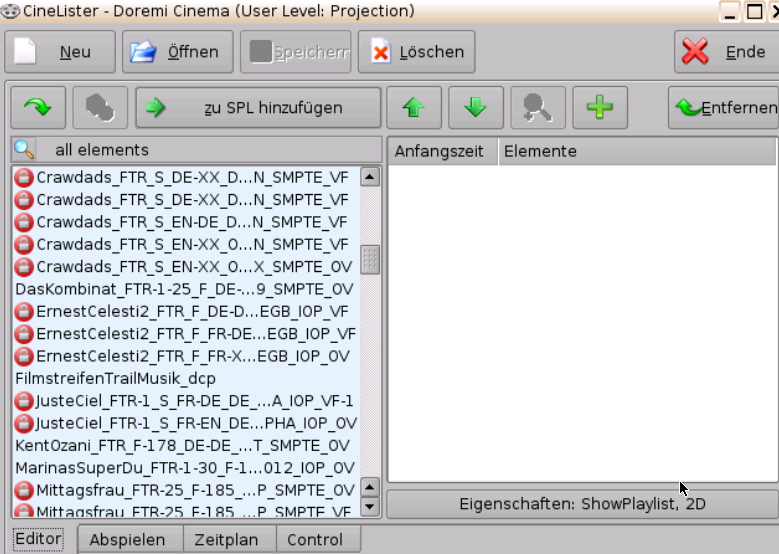Switch to the Control tab
Viewport: 779px width, 554px height.
tap(315, 540)
